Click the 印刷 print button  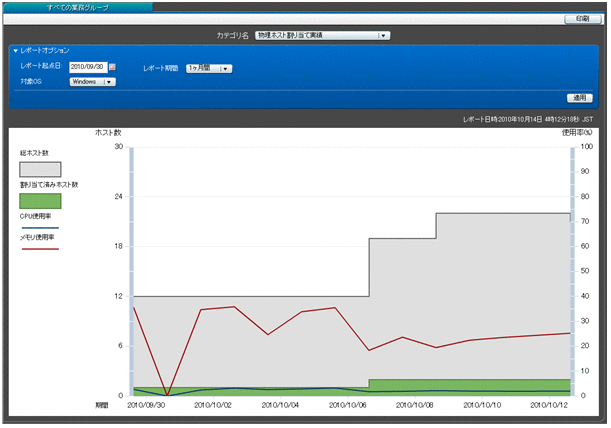click(x=582, y=19)
